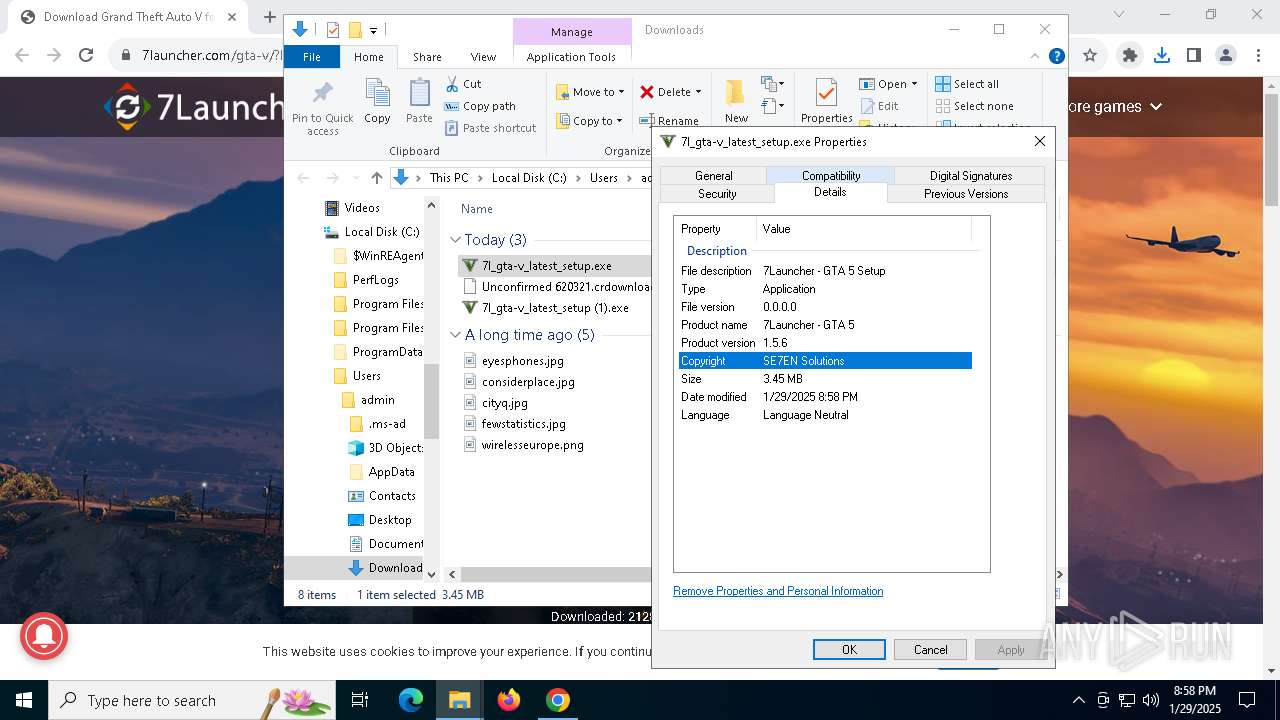Open Chrome profile avatar icon
The image size is (1280, 720).
click(x=1225, y=56)
